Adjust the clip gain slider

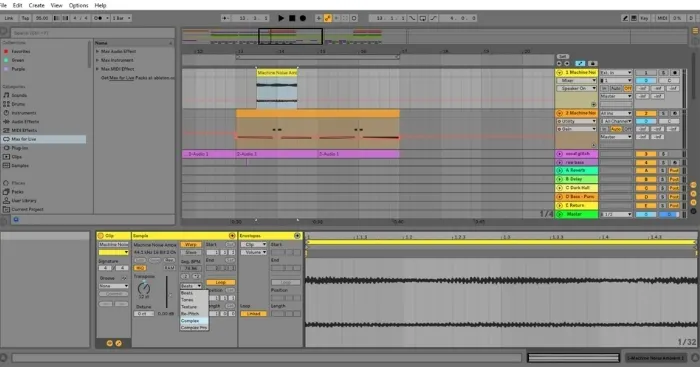click(167, 292)
